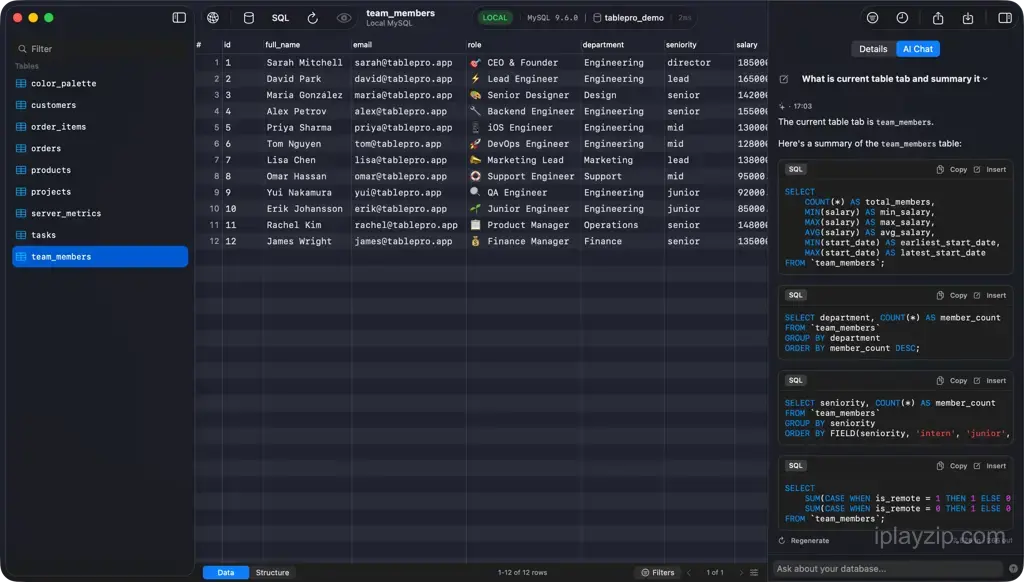The image size is (1024, 582).
Task: Open the database cylinder icon in toolbar
Action: pos(249,18)
